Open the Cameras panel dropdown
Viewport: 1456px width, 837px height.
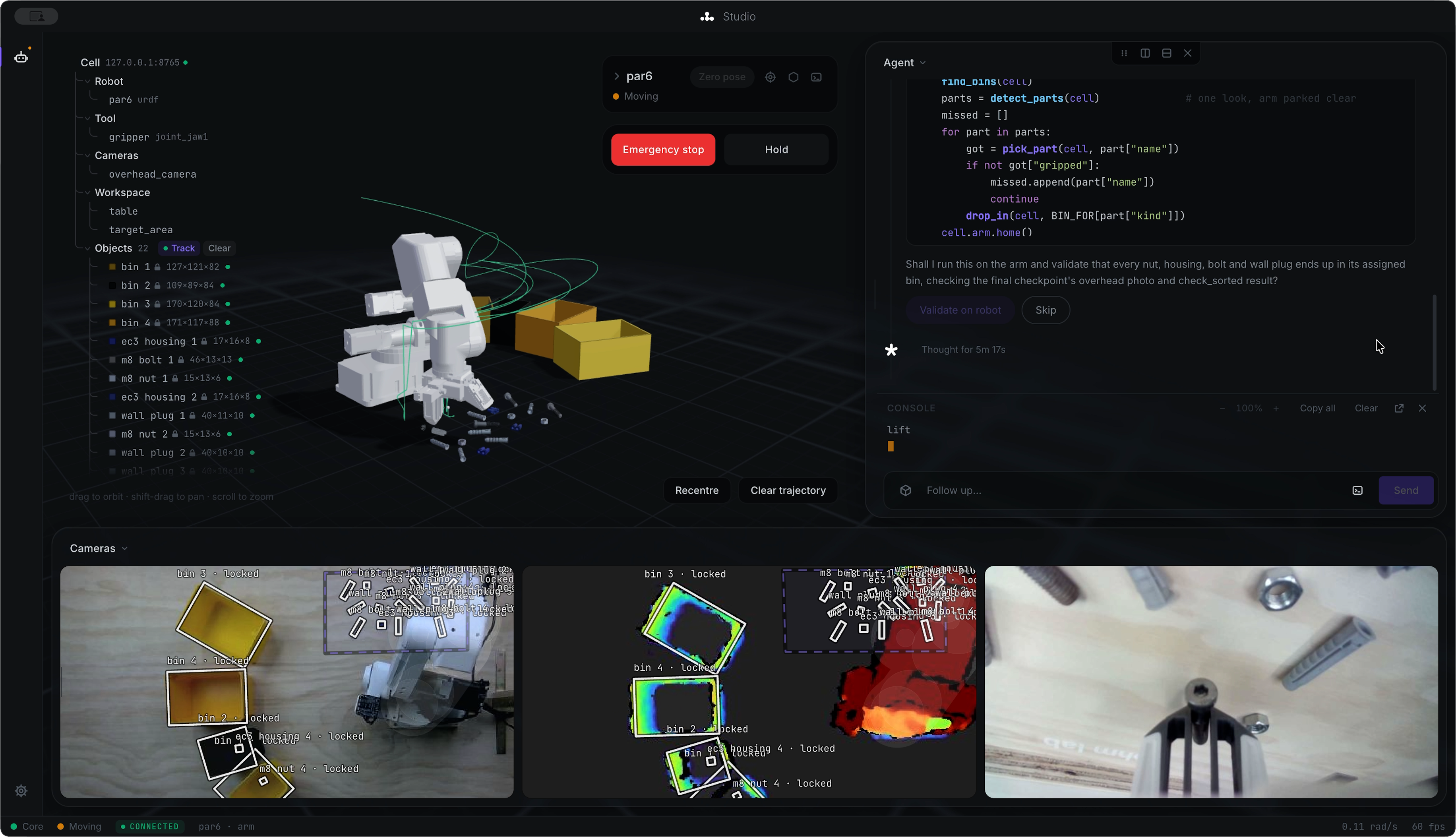[98, 548]
